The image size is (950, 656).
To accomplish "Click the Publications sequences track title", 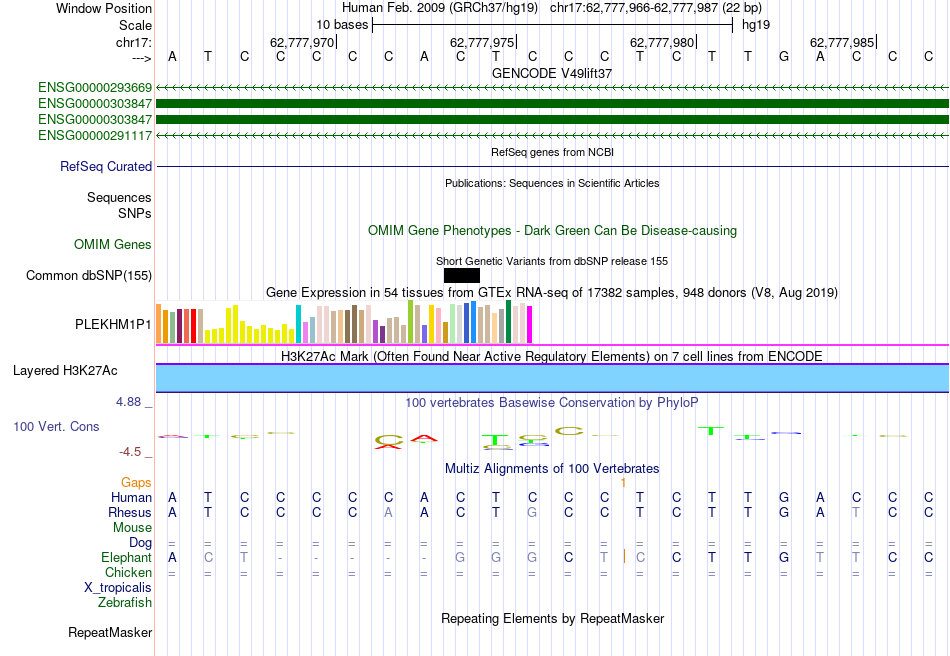I will point(552,183).
